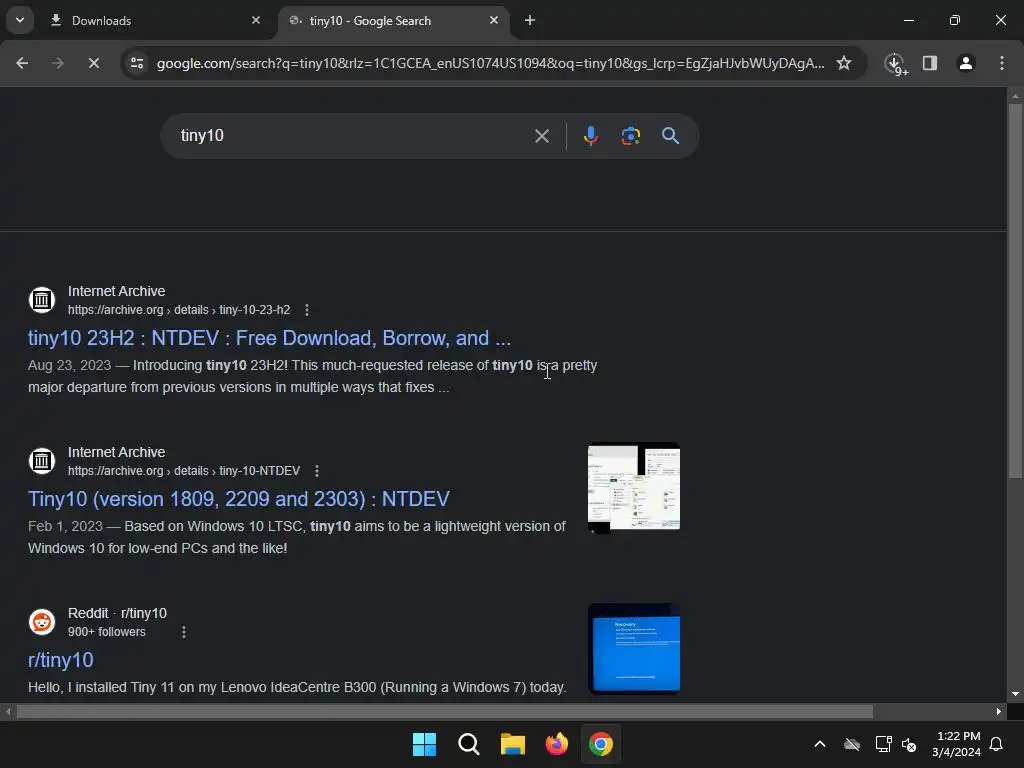Clear the tiny10 search text

[541, 136]
